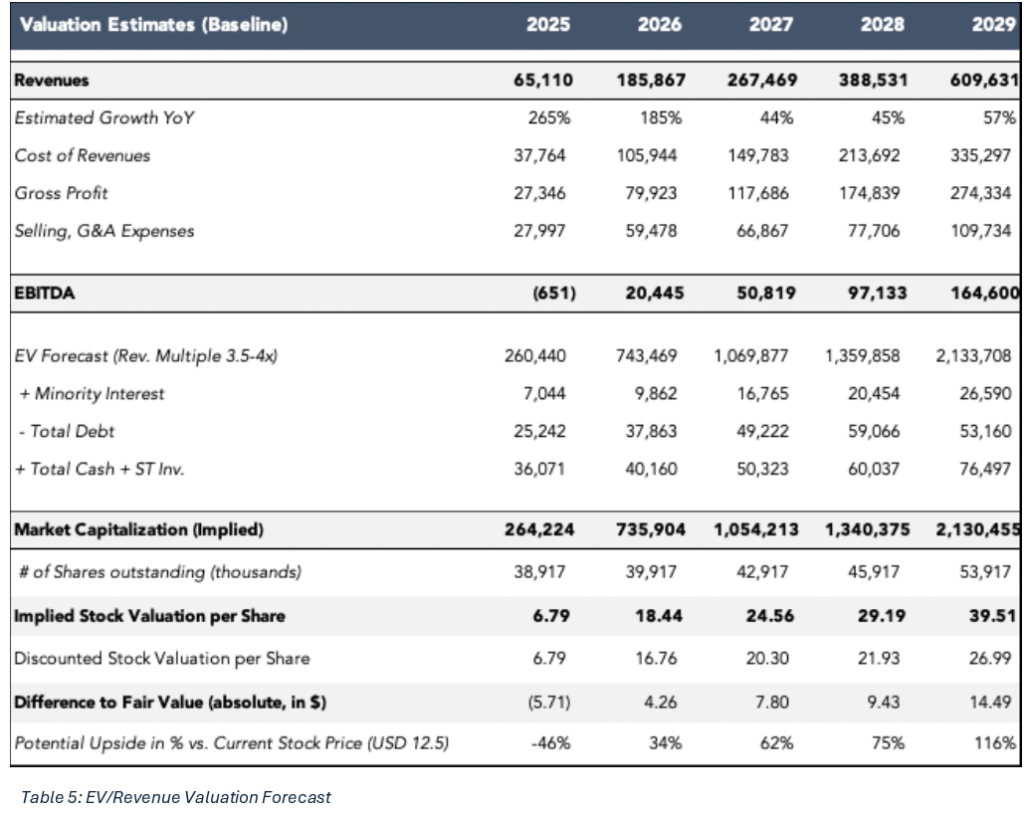Select the 2028 column header

[x=882, y=25]
